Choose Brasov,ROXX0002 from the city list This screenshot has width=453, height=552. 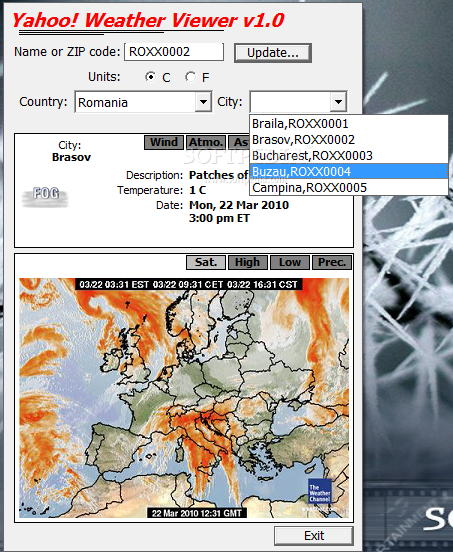349,140
